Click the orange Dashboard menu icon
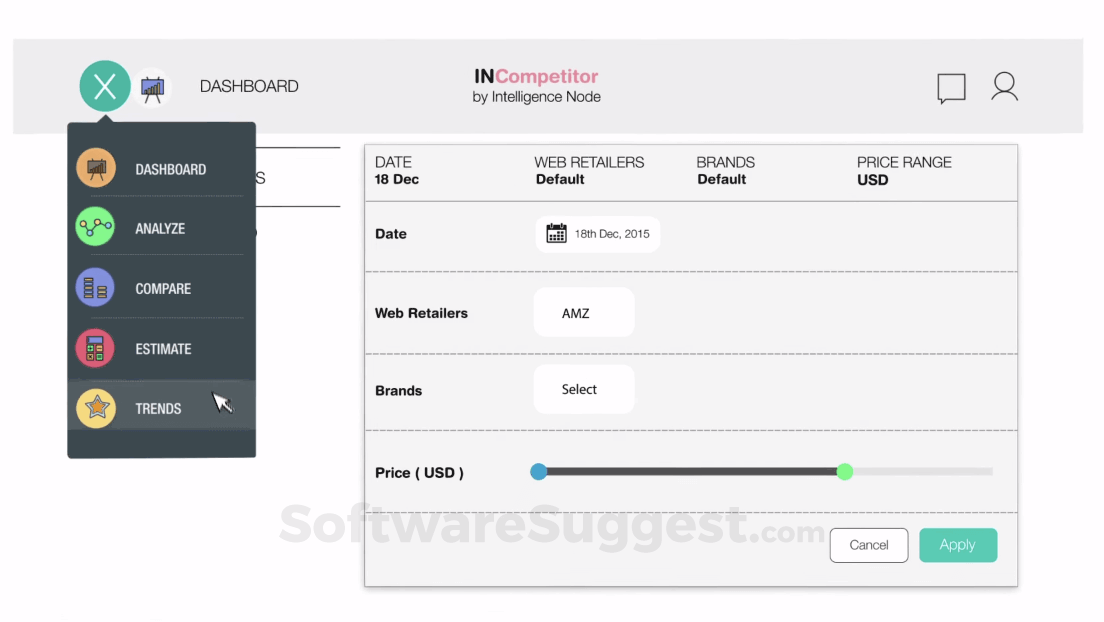 point(96,168)
